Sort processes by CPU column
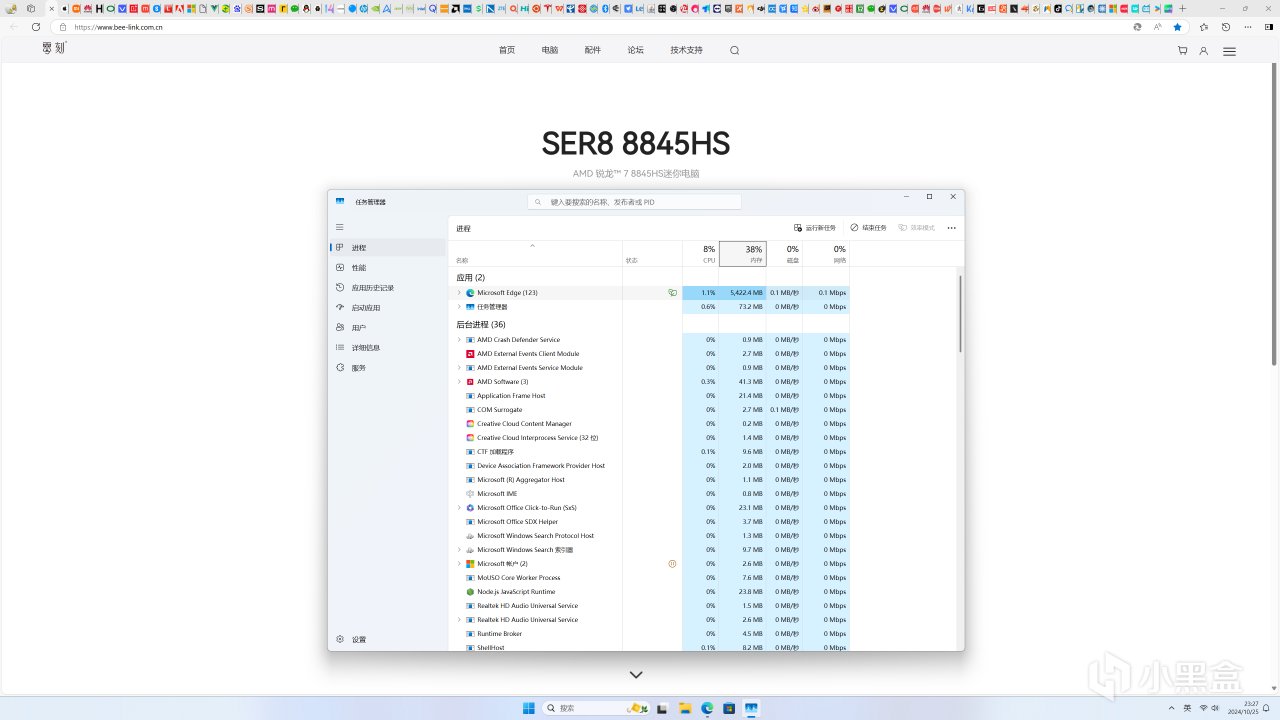 pyautogui.click(x=700, y=253)
